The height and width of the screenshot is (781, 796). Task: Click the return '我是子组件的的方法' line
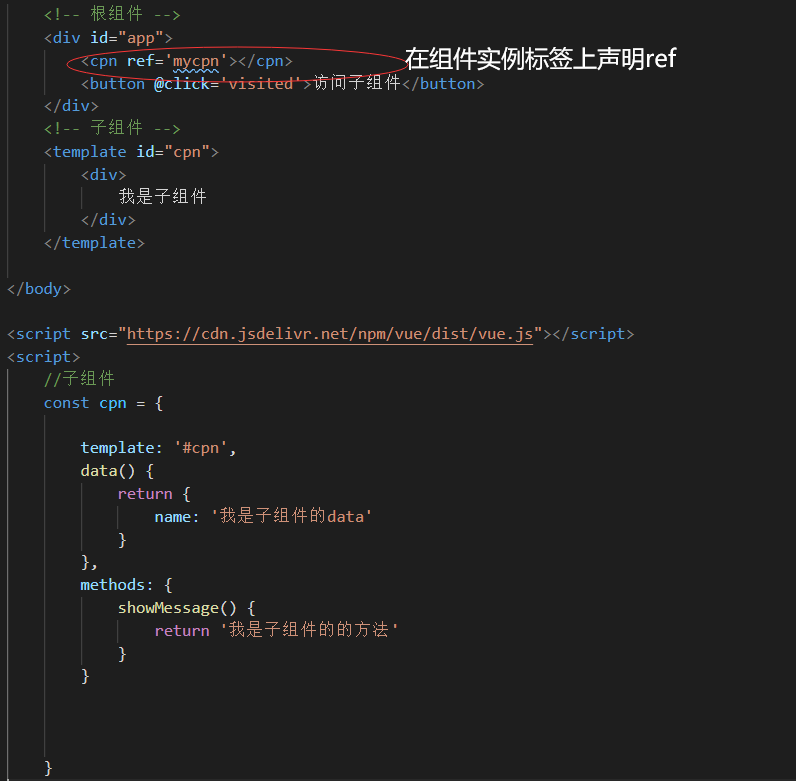pyautogui.click(x=276, y=630)
